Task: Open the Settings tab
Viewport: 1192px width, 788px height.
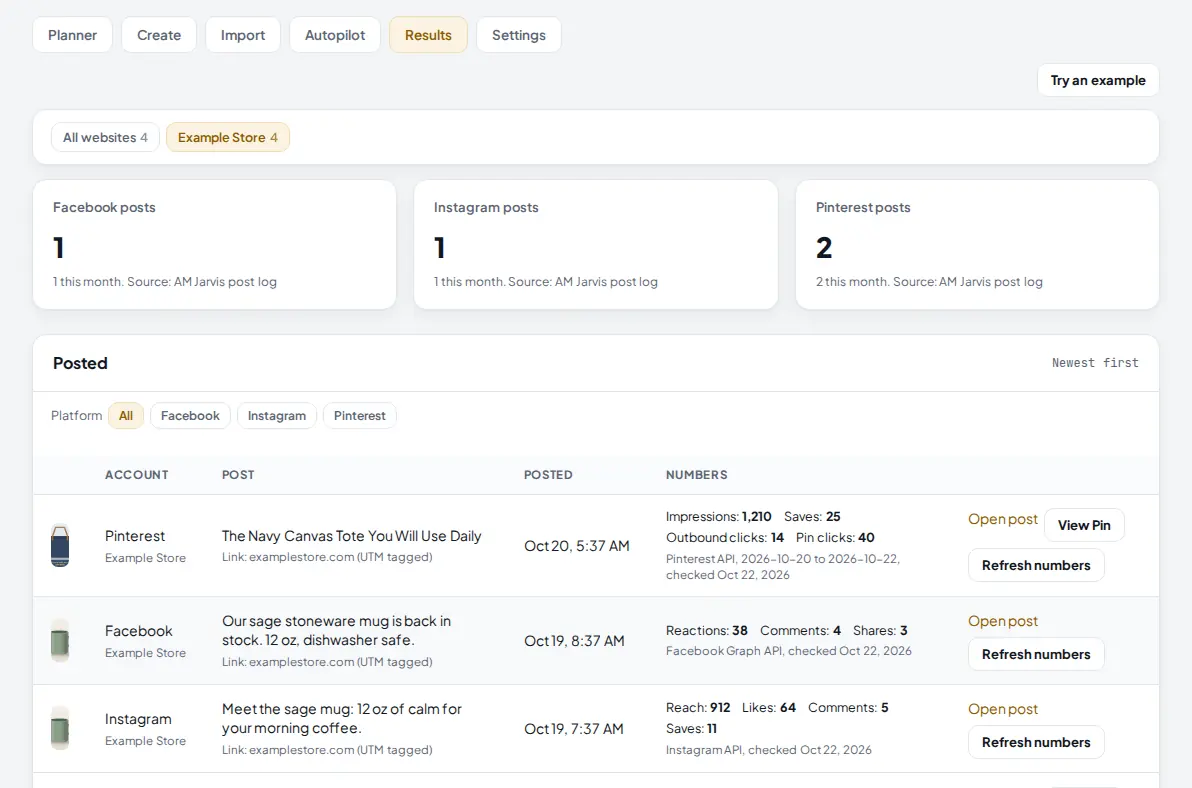Action: point(518,35)
